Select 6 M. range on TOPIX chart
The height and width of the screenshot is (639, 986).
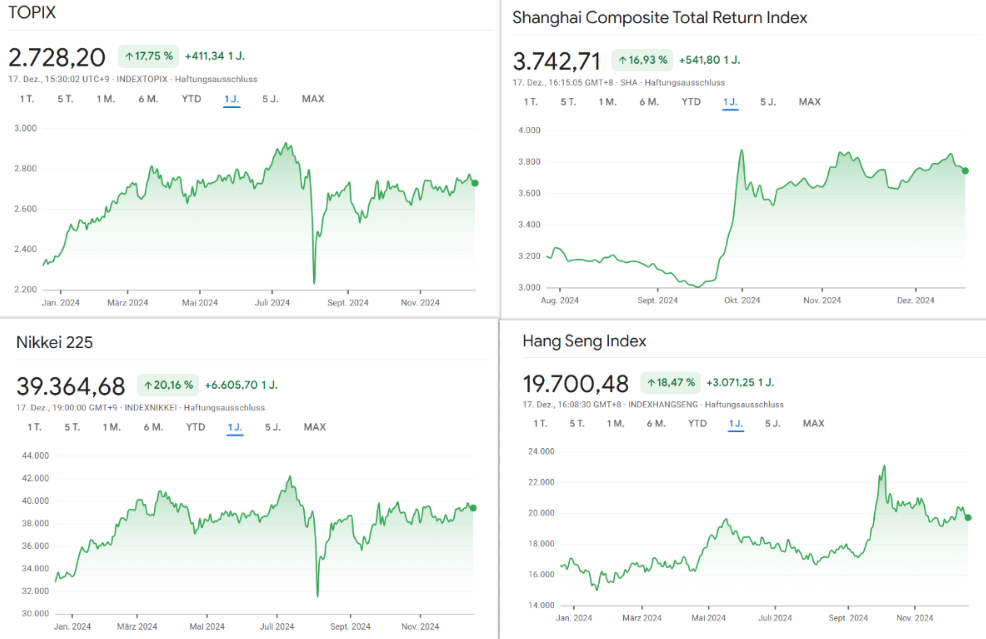pos(148,99)
